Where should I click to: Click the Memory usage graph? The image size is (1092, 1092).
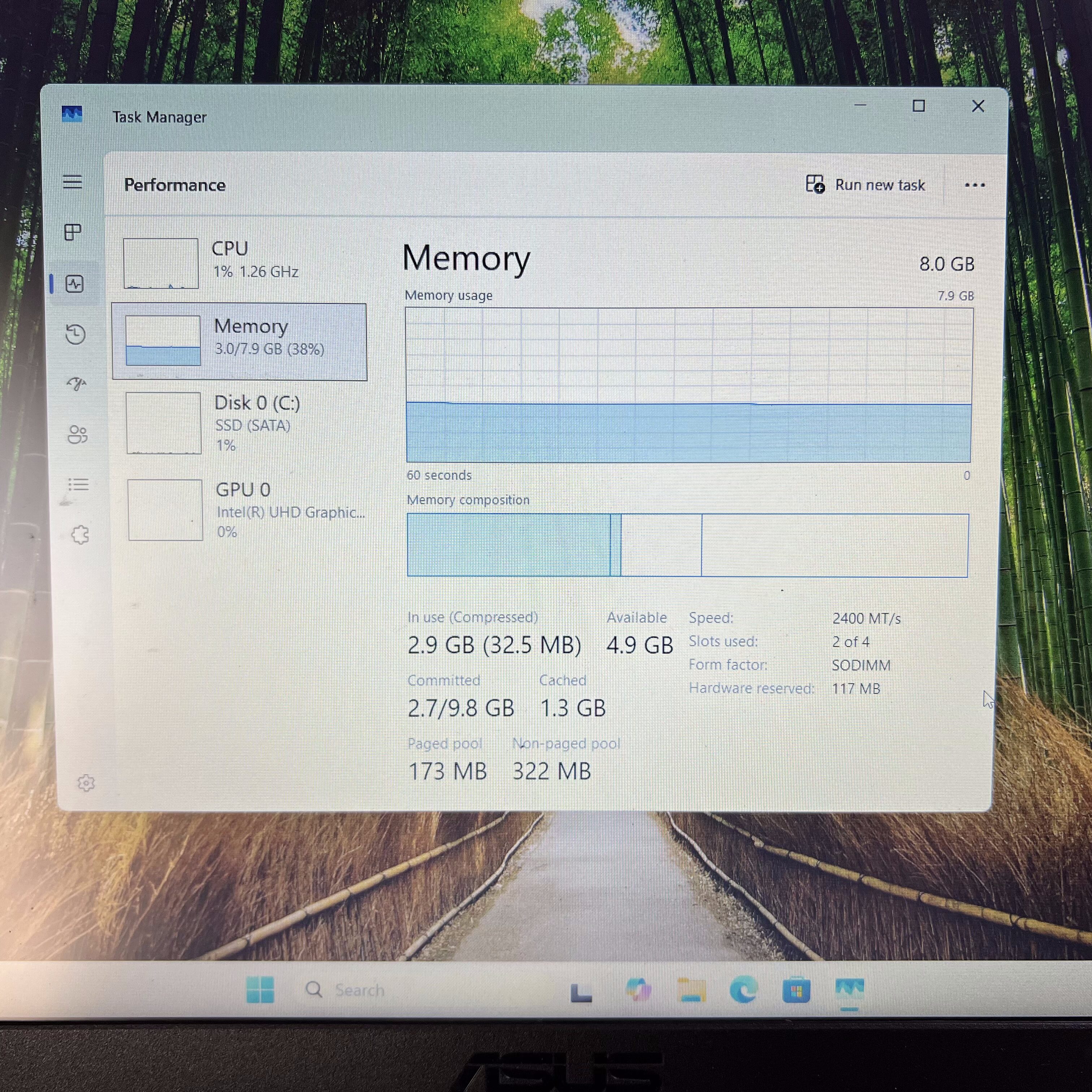pyautogui.click(x=689, y=385)
